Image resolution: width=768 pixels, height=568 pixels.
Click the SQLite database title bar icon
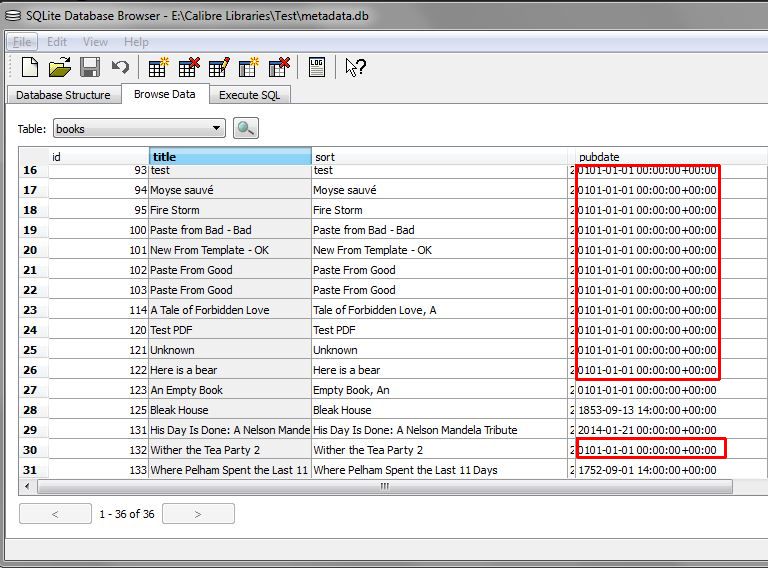click(12, 16)
